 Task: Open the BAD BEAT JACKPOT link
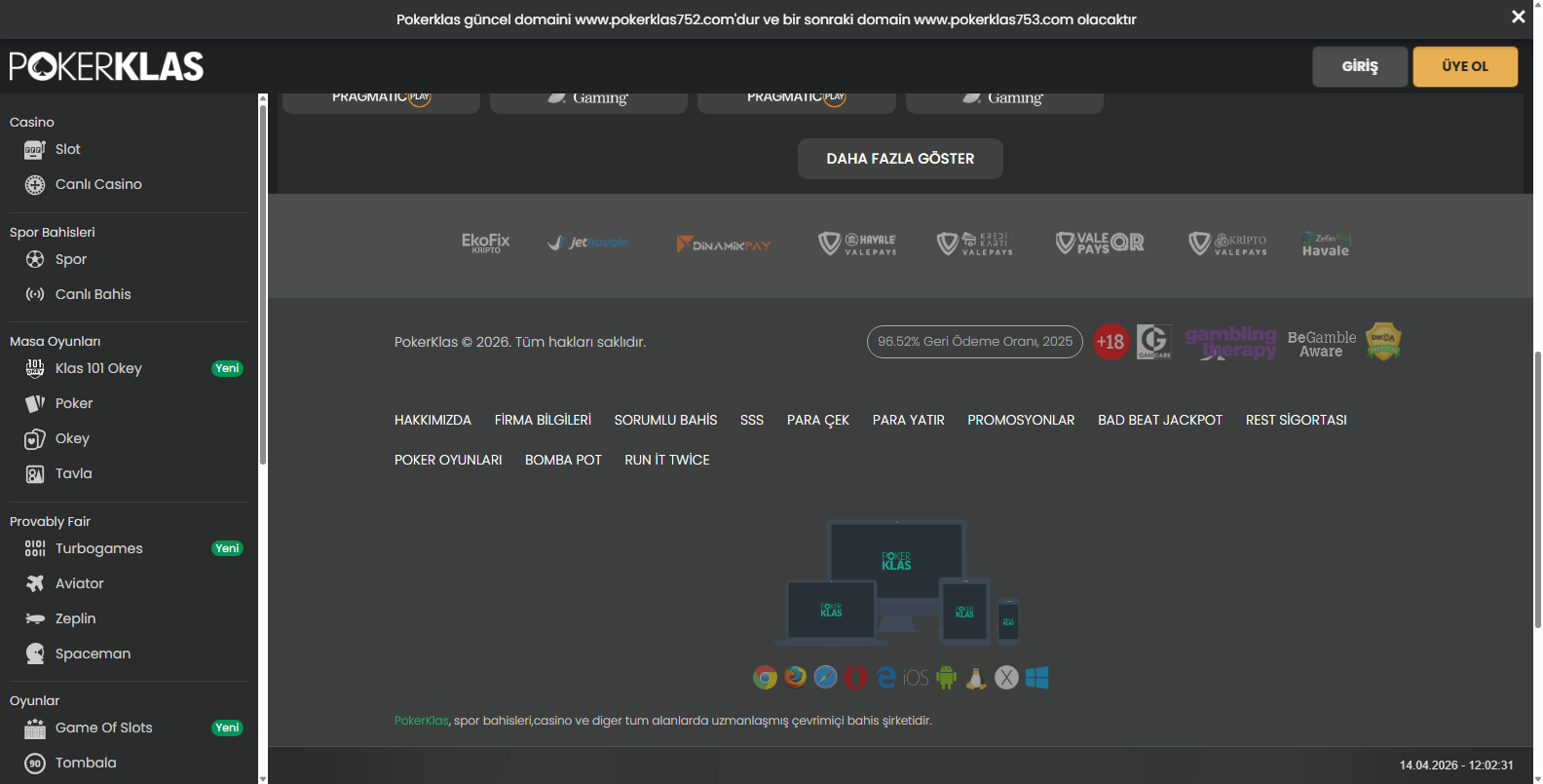tap(1160, 420)
